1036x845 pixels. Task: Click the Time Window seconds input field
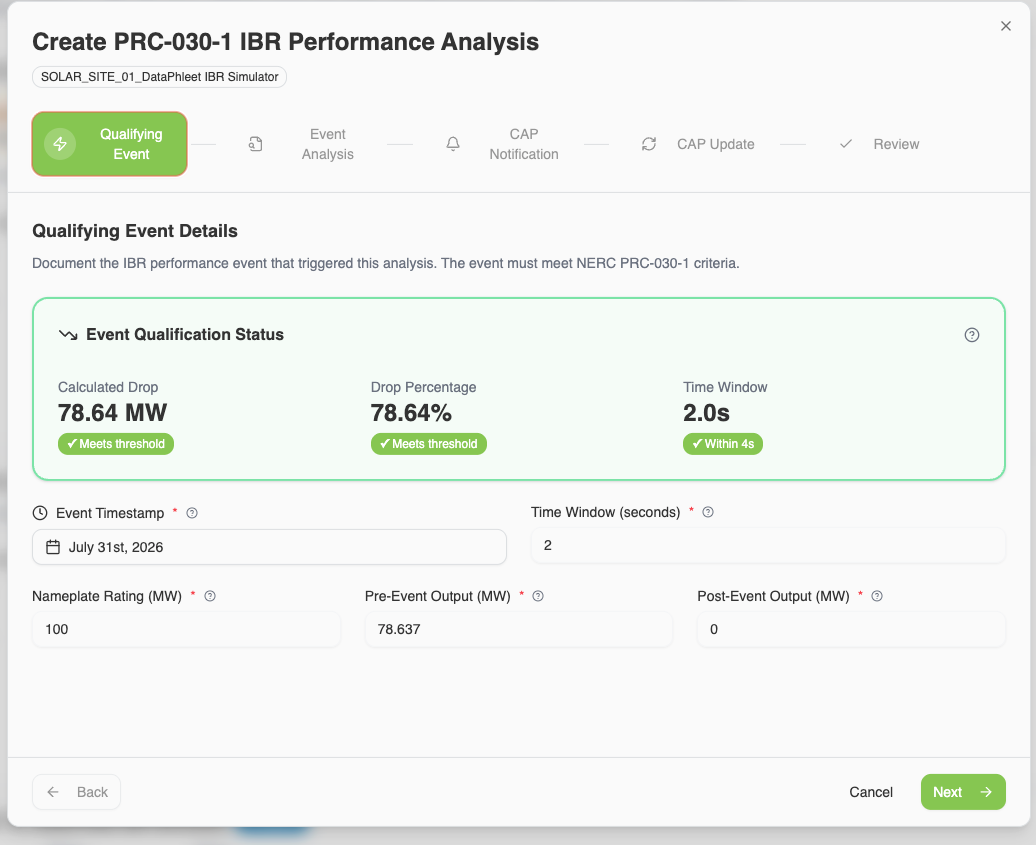[x=768, y=546]
